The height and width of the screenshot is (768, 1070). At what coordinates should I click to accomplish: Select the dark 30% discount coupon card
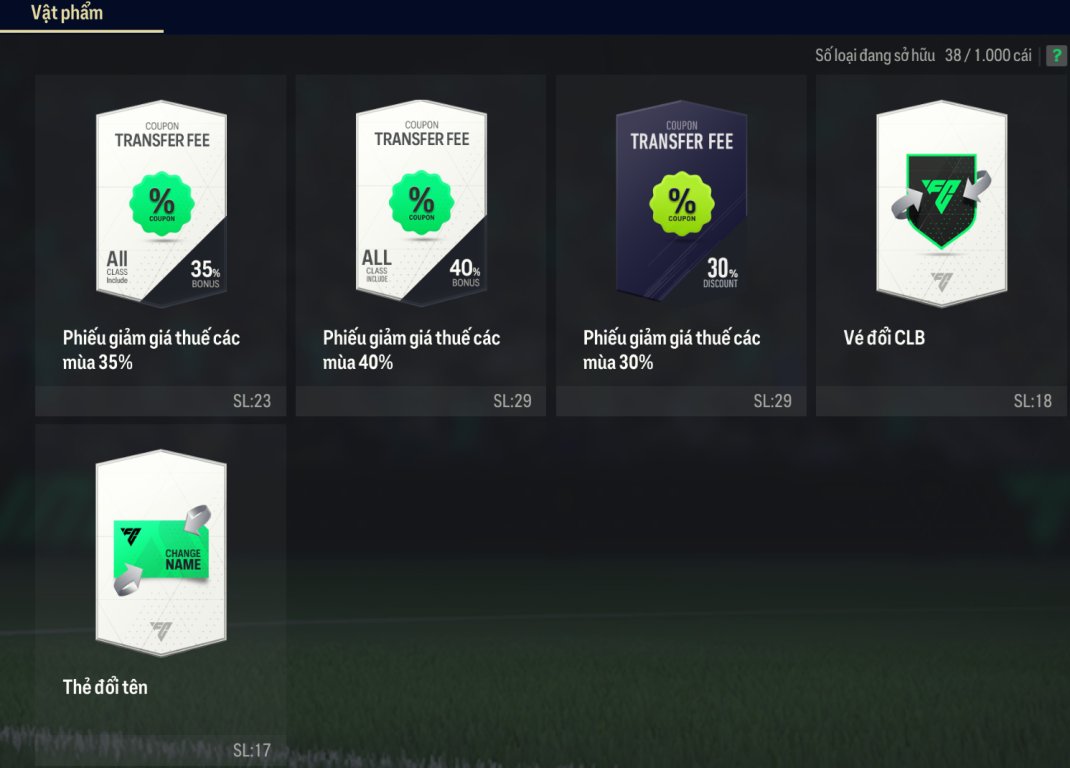pyautogui.click(x=681, y=204)
